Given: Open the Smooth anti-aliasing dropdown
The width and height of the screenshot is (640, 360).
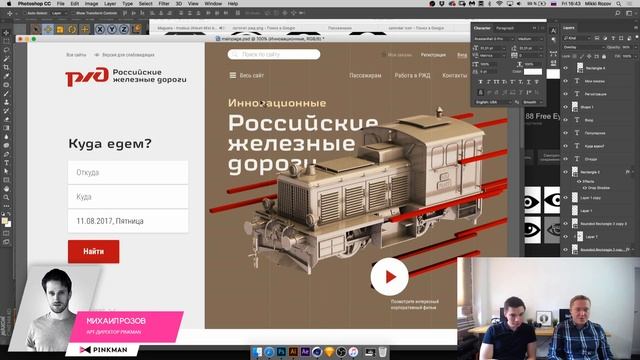Looking at the screenshot, I should click(x=533, y=102).
